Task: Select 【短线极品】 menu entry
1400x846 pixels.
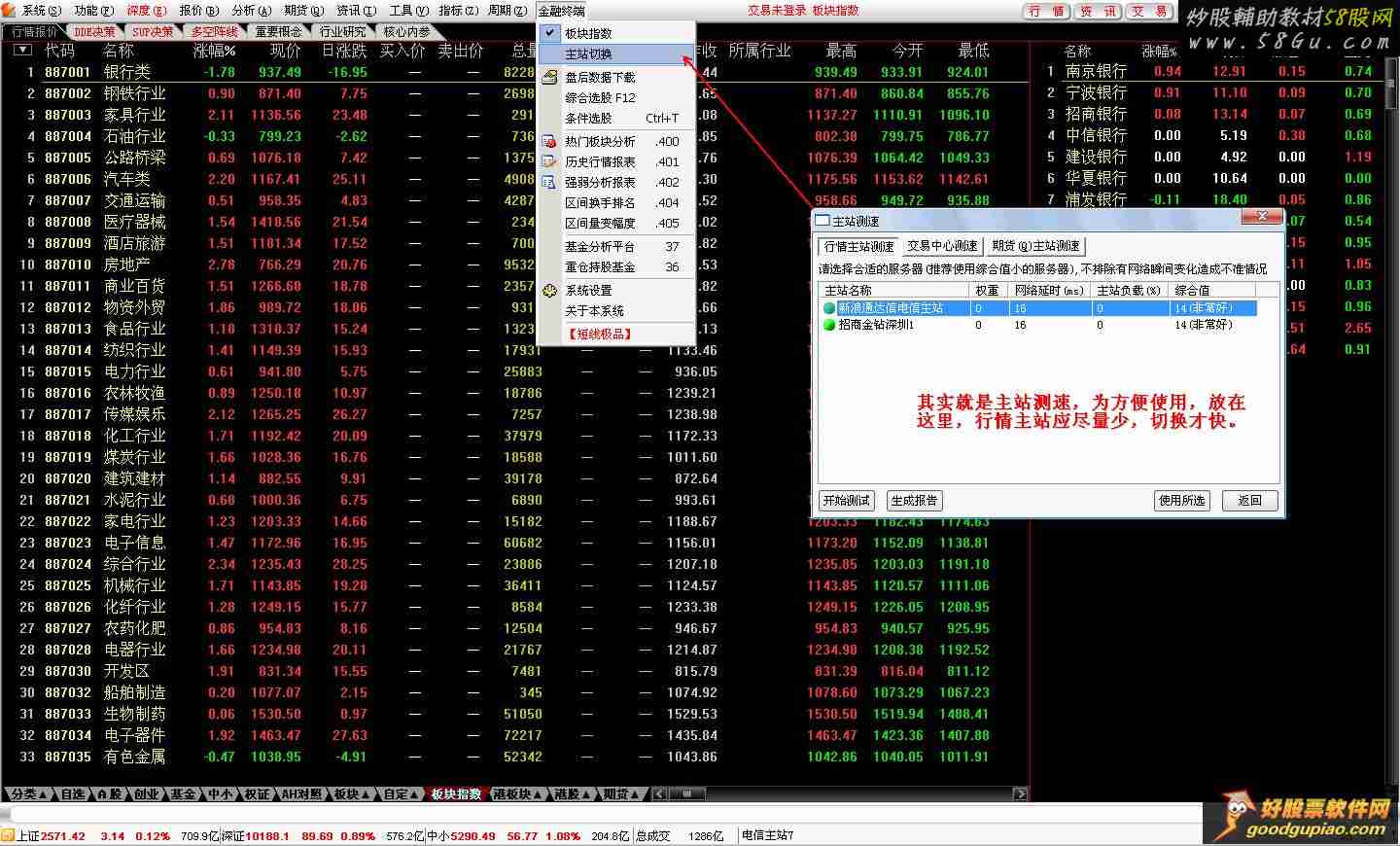Action: tap(616, 334)
